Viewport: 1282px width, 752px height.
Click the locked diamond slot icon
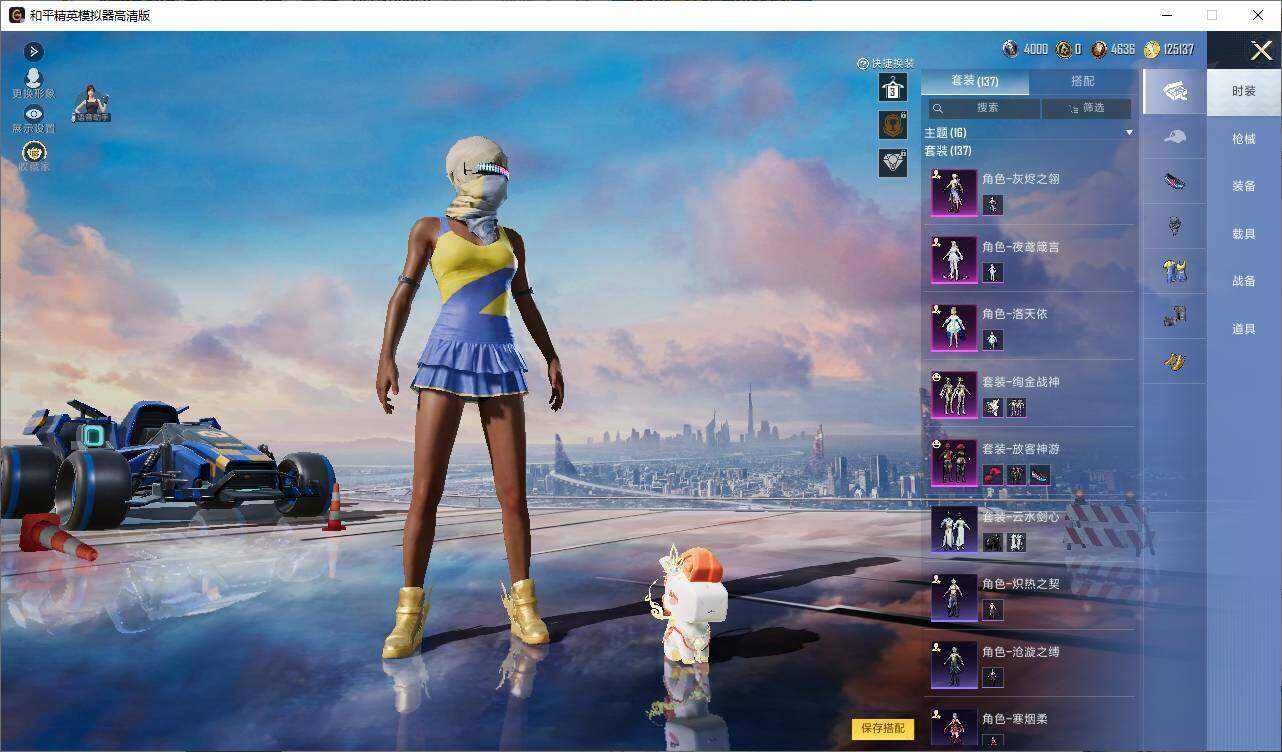893,162
